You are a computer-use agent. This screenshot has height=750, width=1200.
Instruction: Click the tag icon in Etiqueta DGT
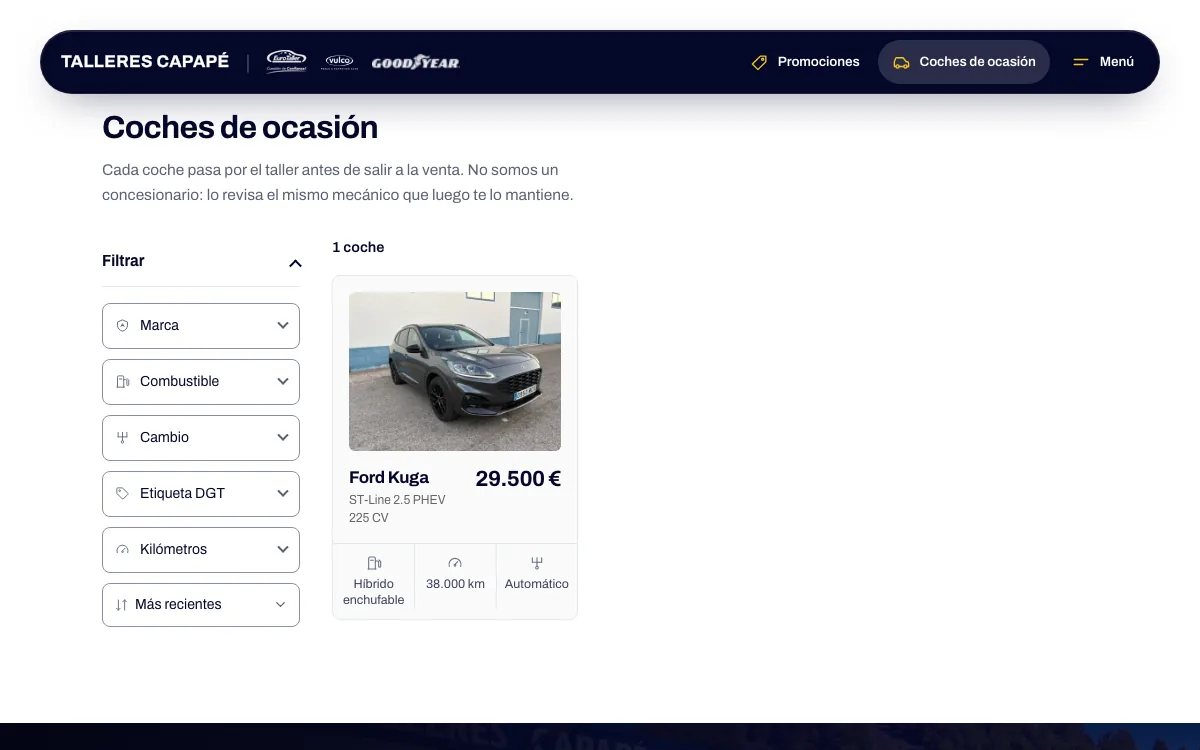point(123,494)
